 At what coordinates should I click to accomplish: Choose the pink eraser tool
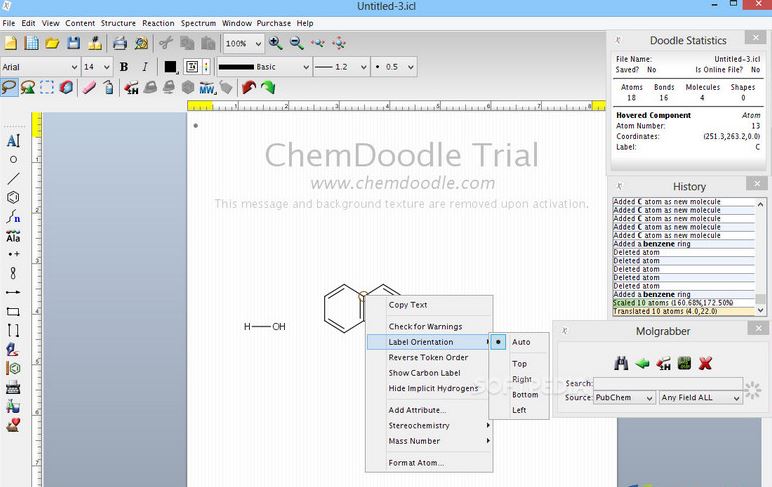tap(89, 88)
